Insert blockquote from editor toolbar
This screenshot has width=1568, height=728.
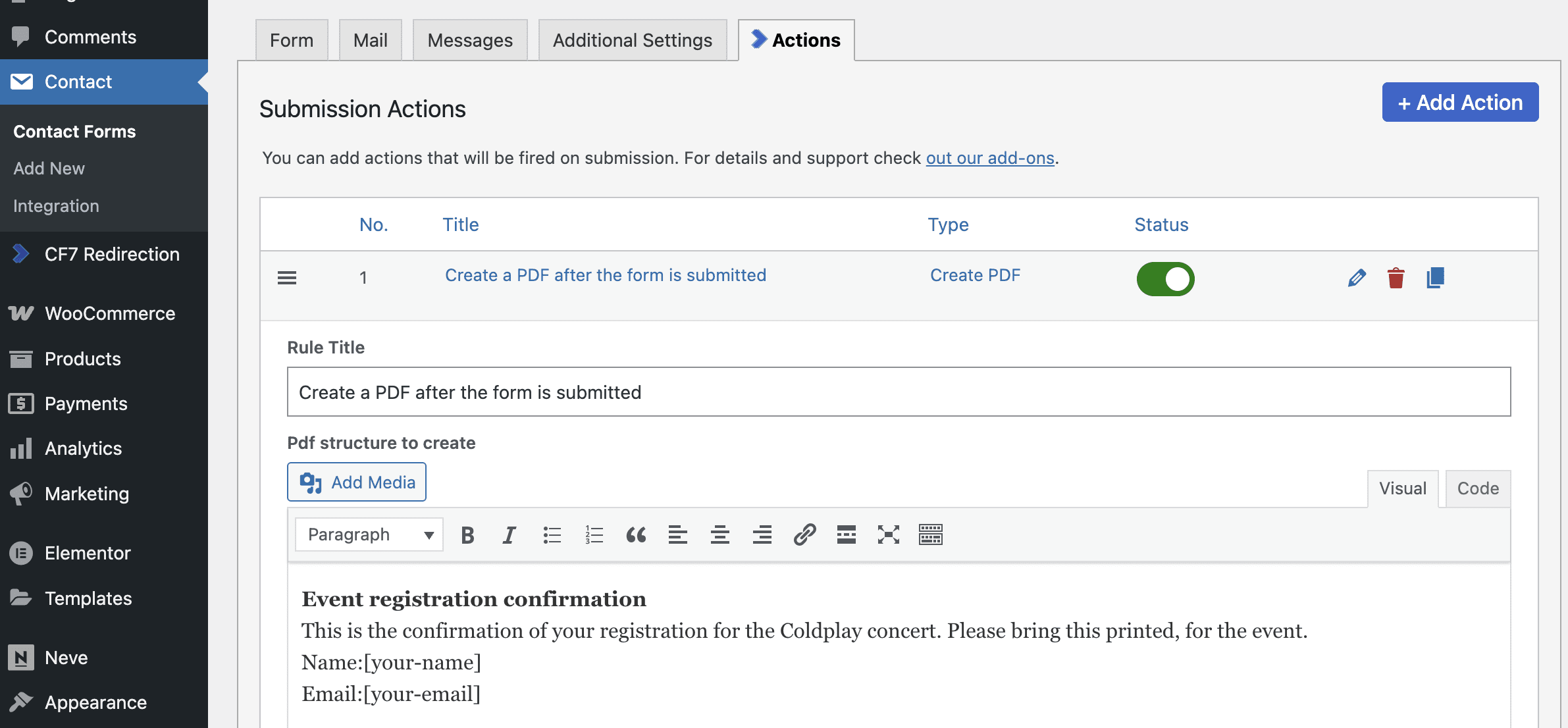coord(636,535)
